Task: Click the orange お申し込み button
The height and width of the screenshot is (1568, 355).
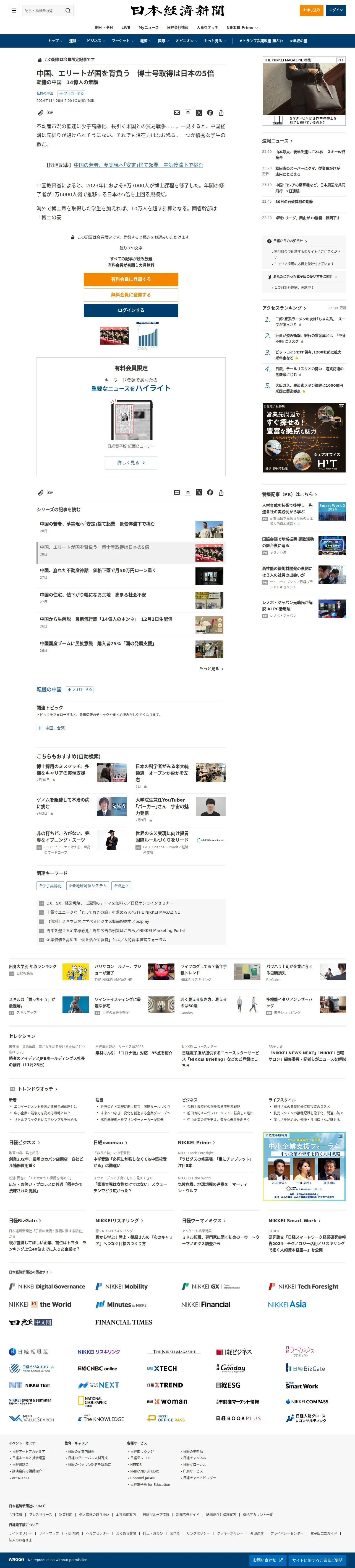Action: pos(312,10)
